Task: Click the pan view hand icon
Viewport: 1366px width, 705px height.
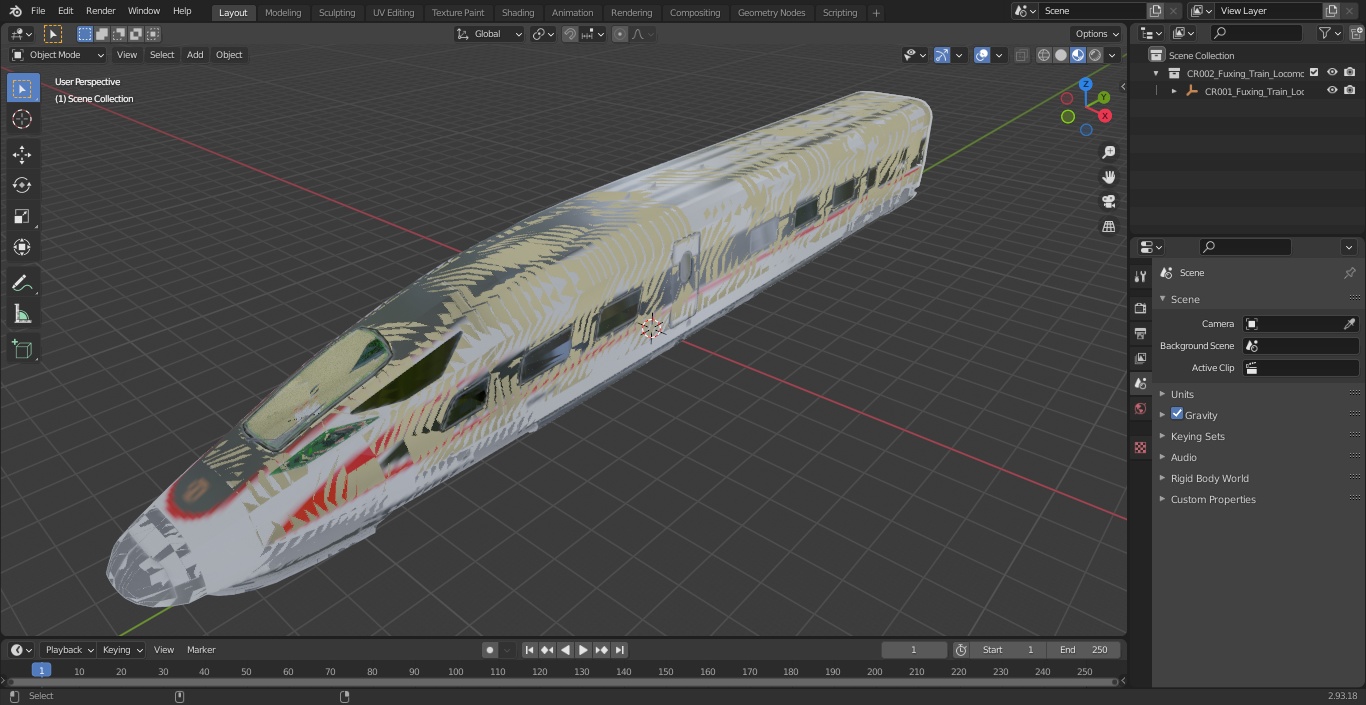Action: 1108,177
